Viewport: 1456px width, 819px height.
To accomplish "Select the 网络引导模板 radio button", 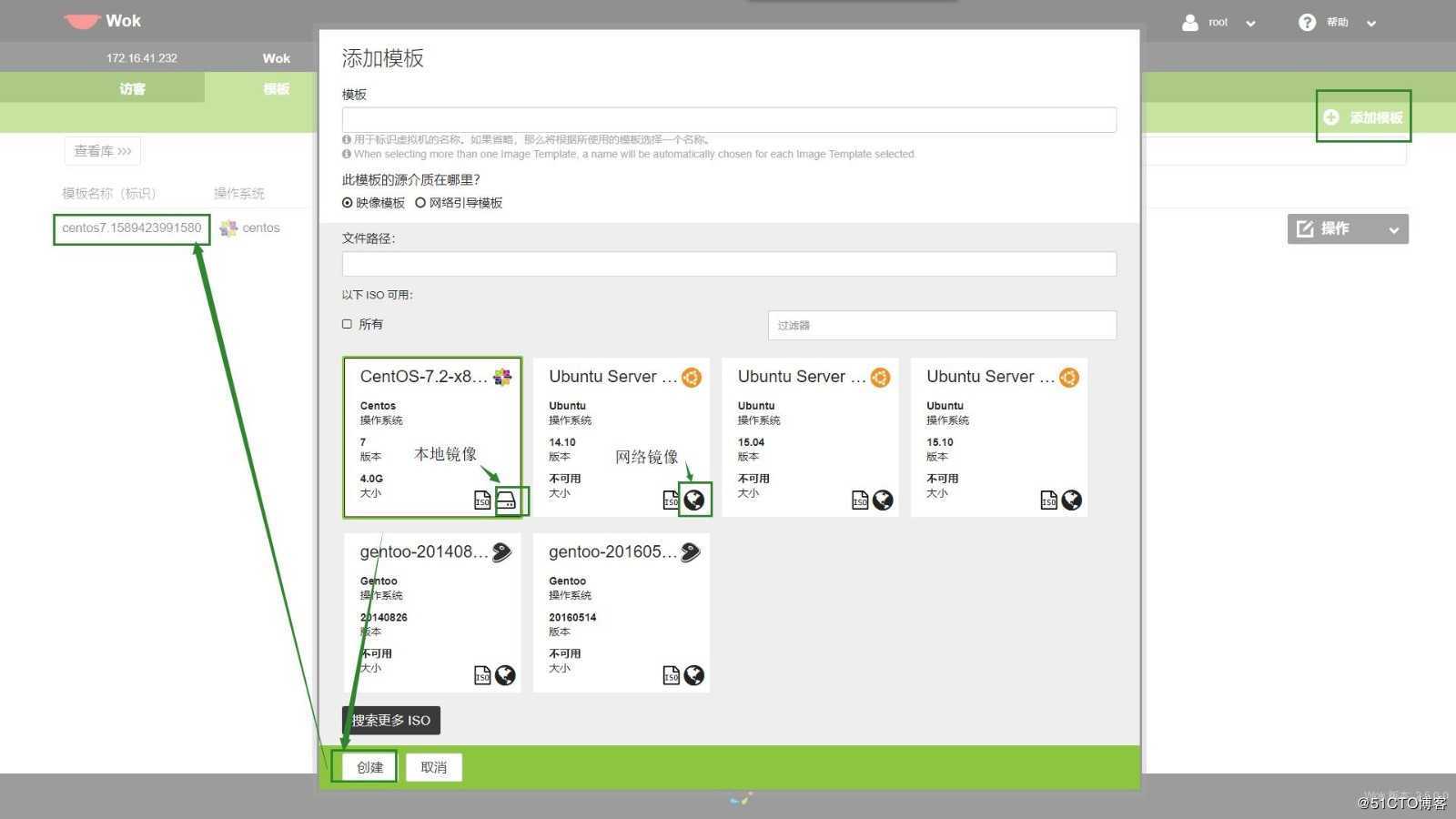I will point(420,203).
